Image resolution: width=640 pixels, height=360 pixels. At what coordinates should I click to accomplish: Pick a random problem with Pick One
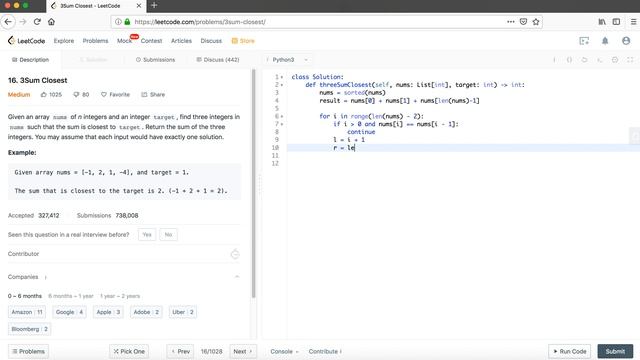point(129,351)
